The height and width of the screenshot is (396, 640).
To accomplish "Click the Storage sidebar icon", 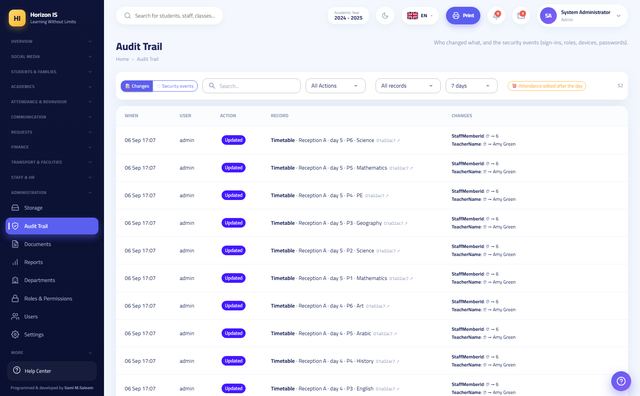I will click(15, 208).
